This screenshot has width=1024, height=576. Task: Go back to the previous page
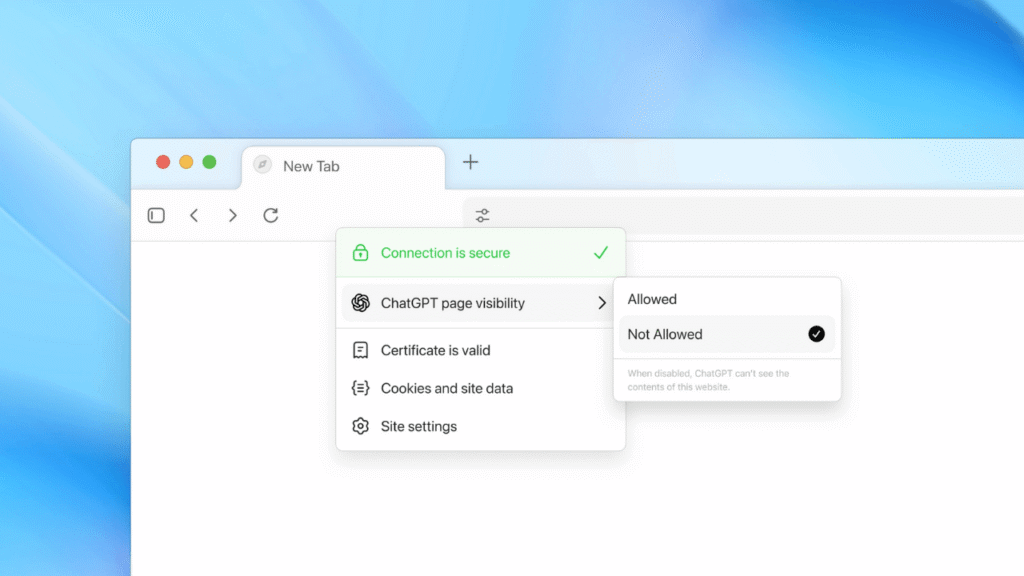click(194, 215)
